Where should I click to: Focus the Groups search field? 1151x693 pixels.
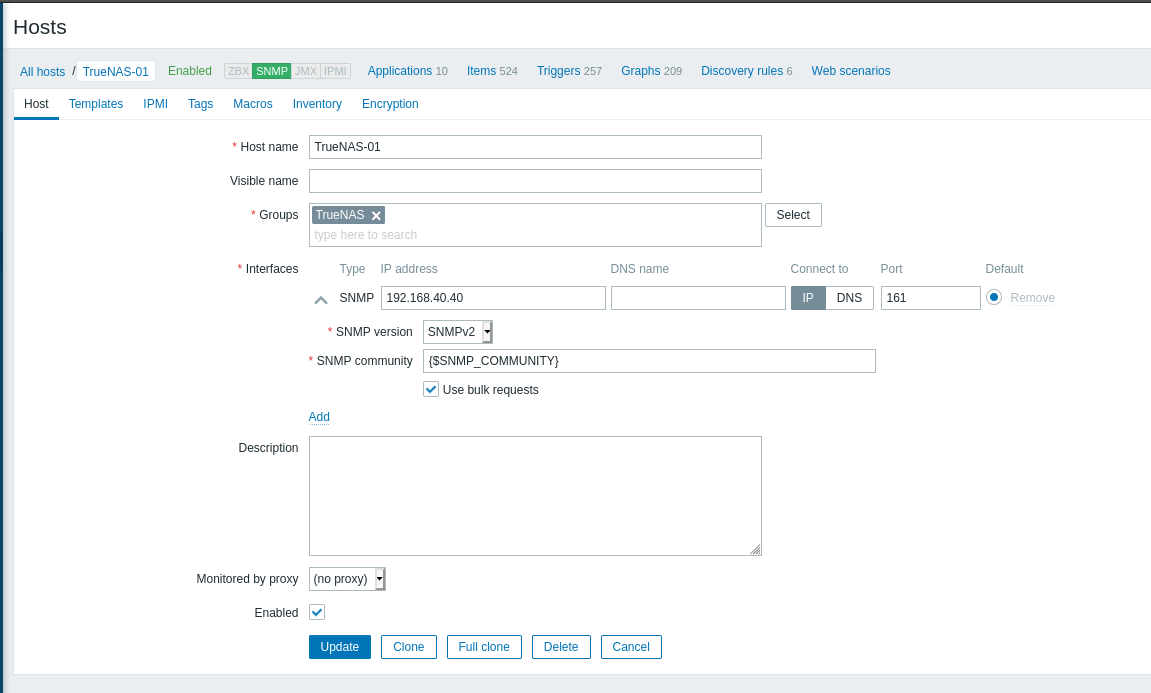[535, 235]
